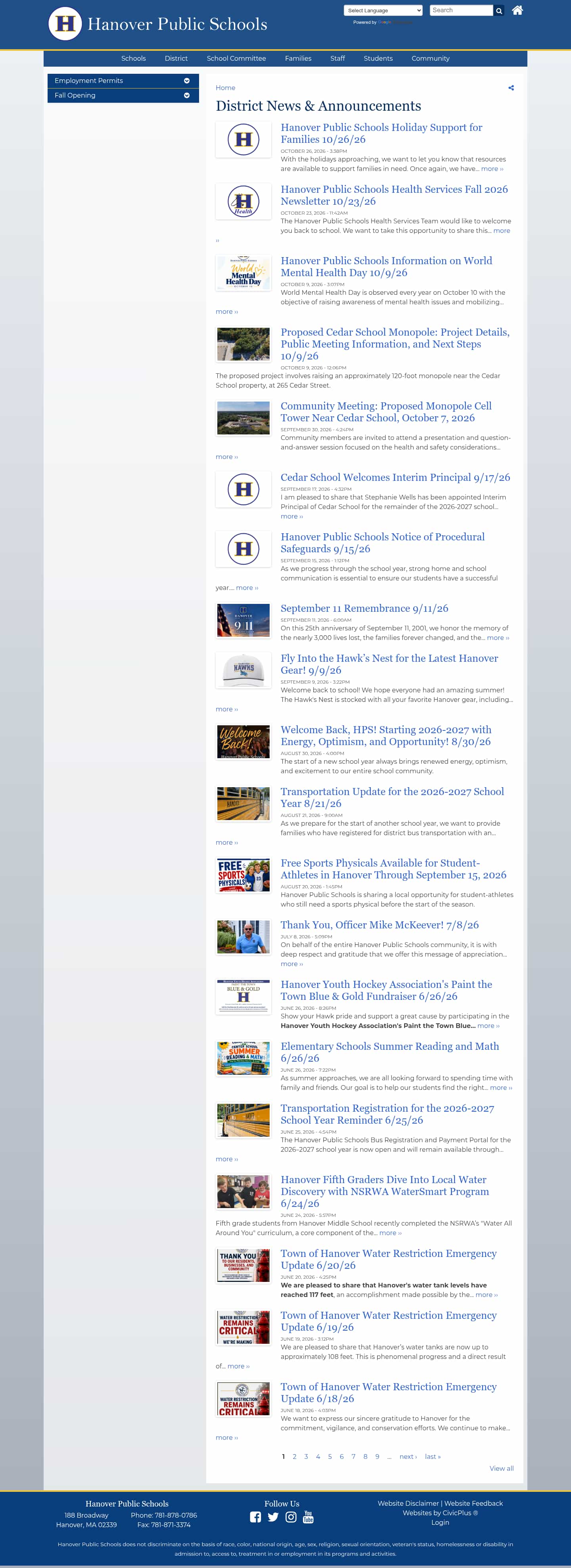Click World Mental Health Day thumbnail
This screenshot has width=571, height=1568.
pyautogui.click(x=243, y=273)
